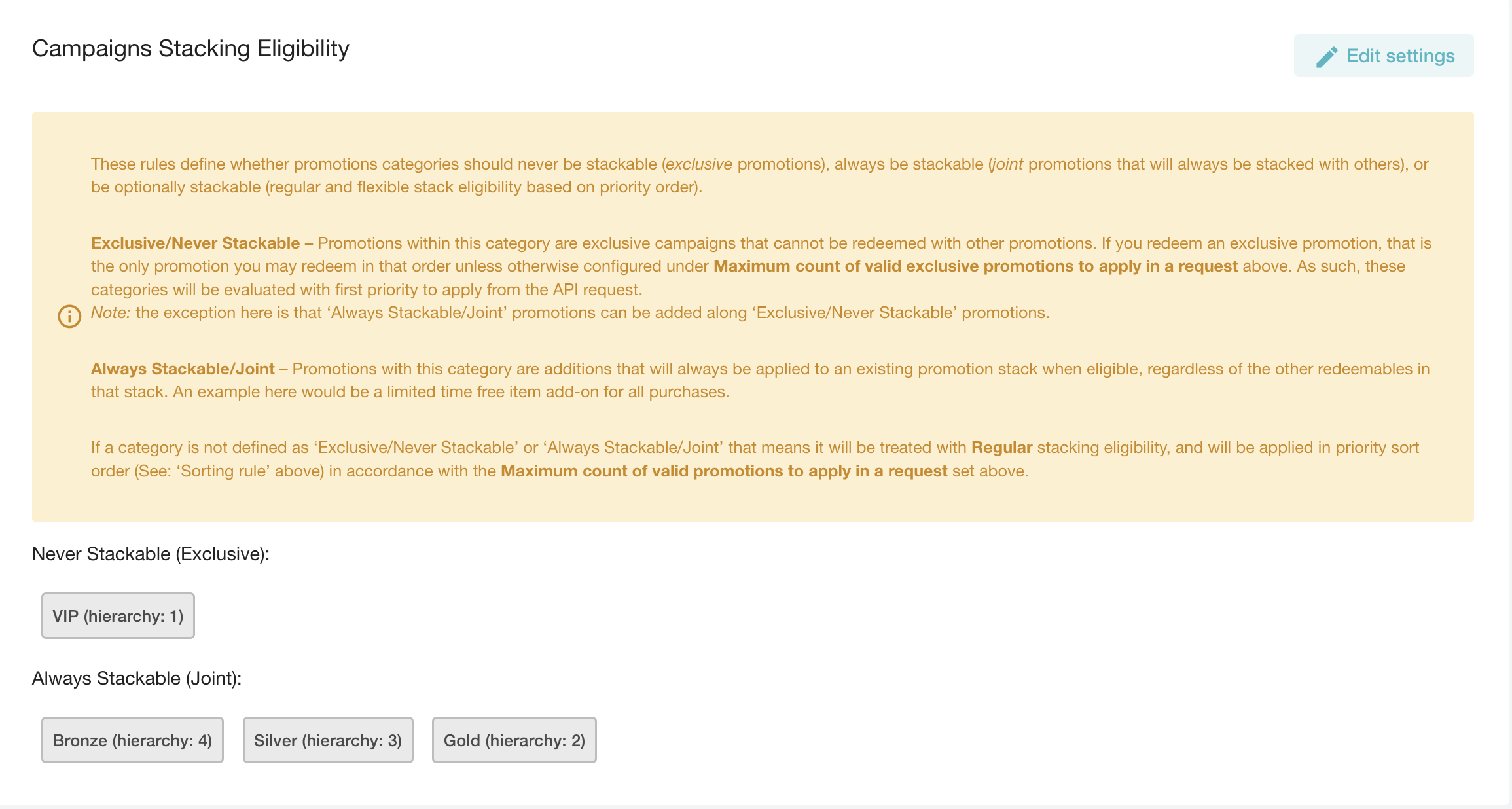The image size is (1512, 809).
Task: Click the pencil icon beside Edit settings
Action: click(1327, 57)
